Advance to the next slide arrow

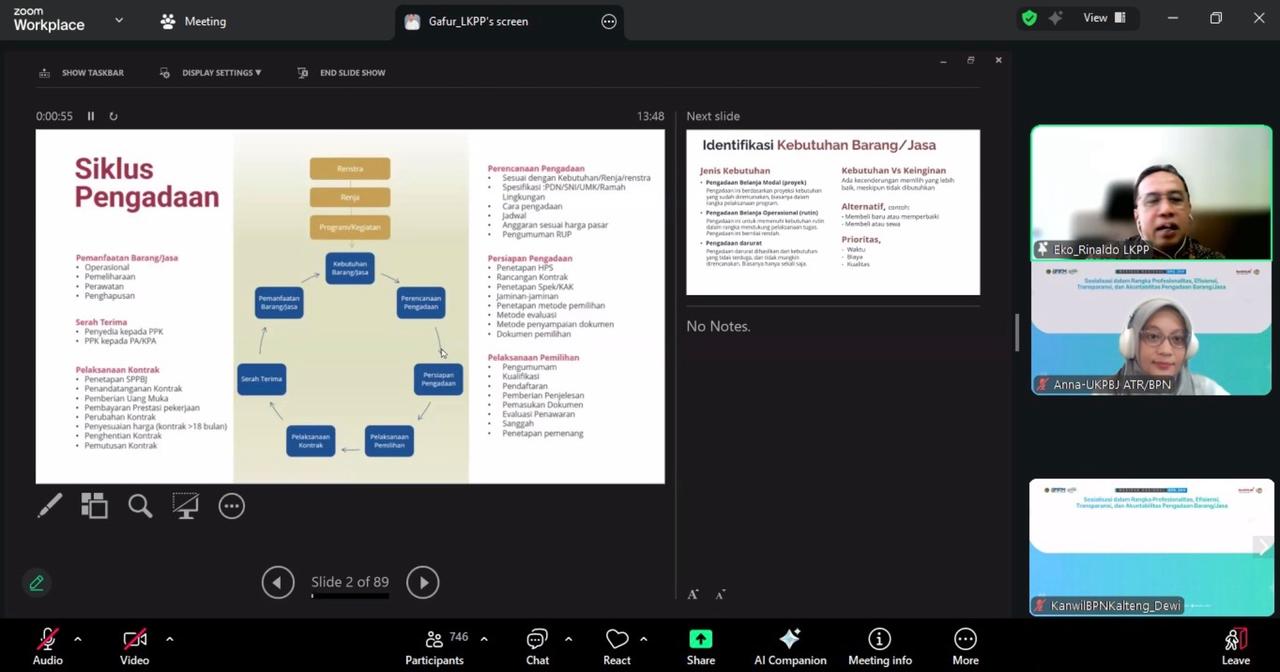coord(422,582)
